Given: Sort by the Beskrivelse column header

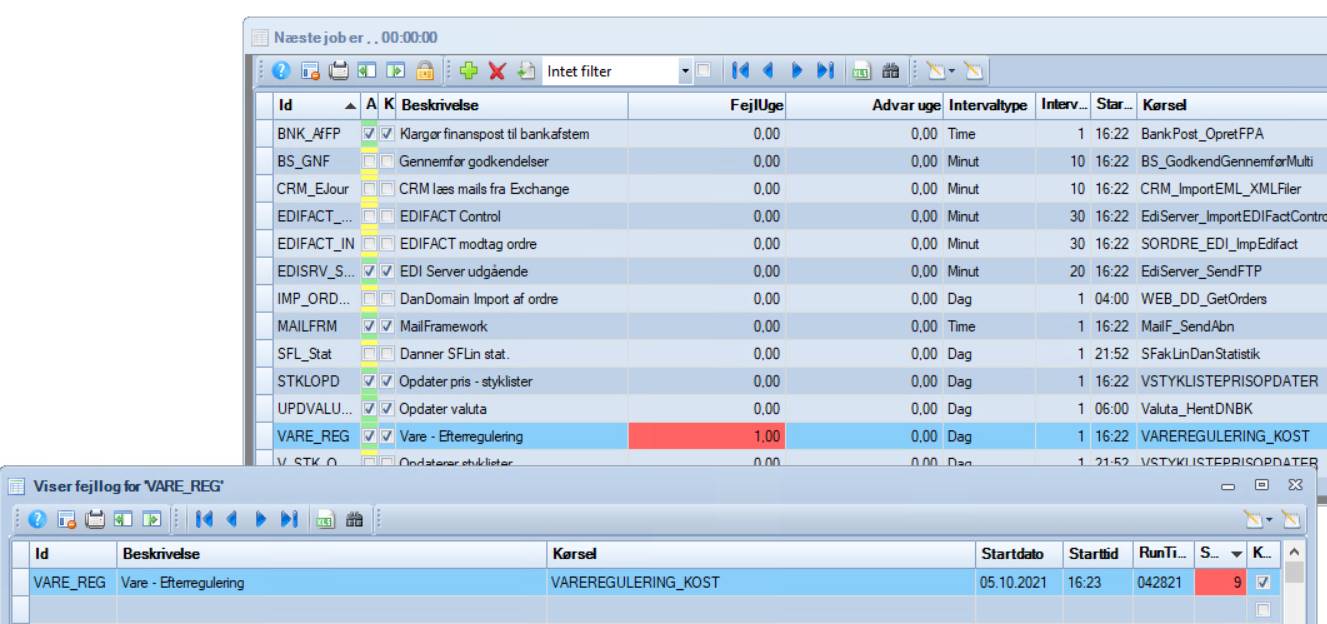Looking at the screenshot, I should 510,105.
